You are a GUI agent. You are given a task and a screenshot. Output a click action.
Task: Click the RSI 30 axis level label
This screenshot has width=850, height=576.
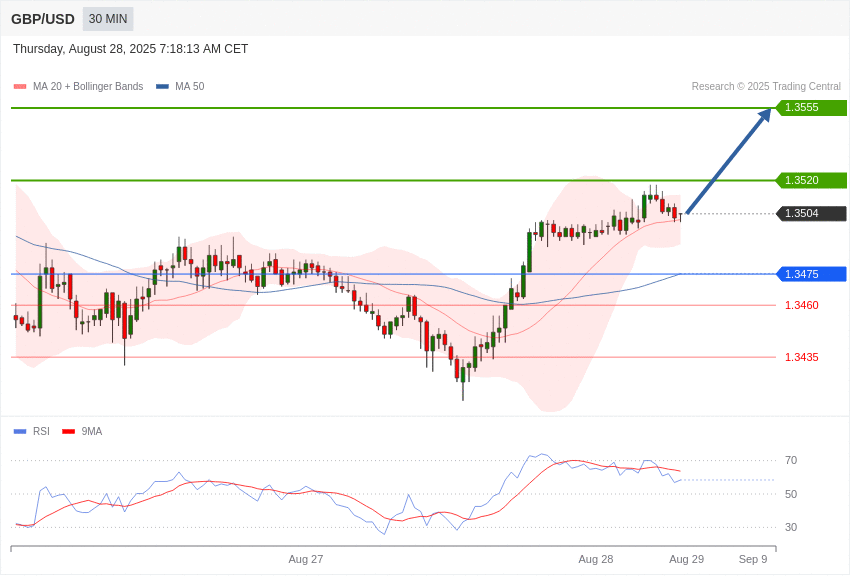[x=791, y=527]
